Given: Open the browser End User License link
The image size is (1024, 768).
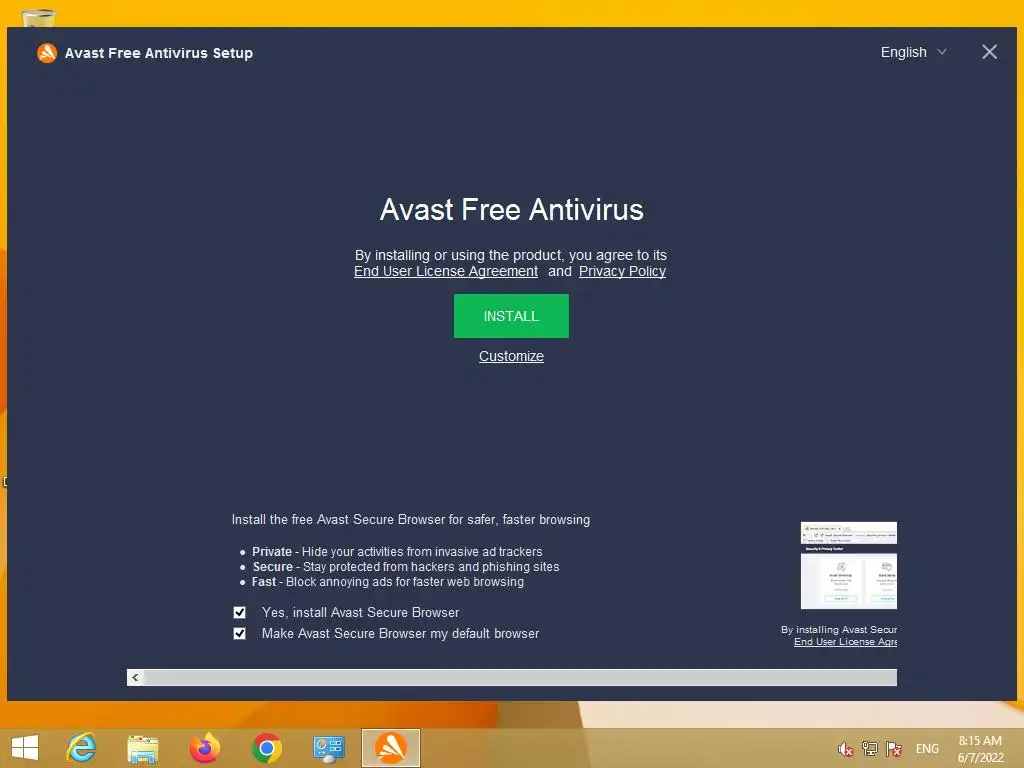Looking at the screenshot, I should [845, 642].
